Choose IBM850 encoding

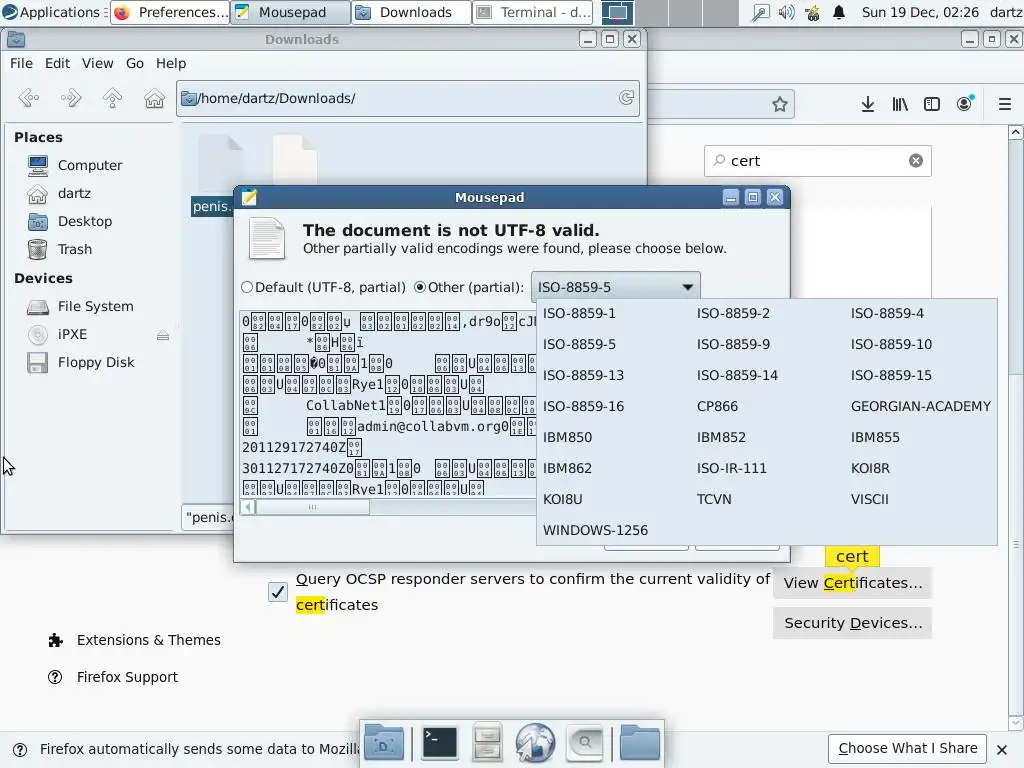[x=568, y=438]
